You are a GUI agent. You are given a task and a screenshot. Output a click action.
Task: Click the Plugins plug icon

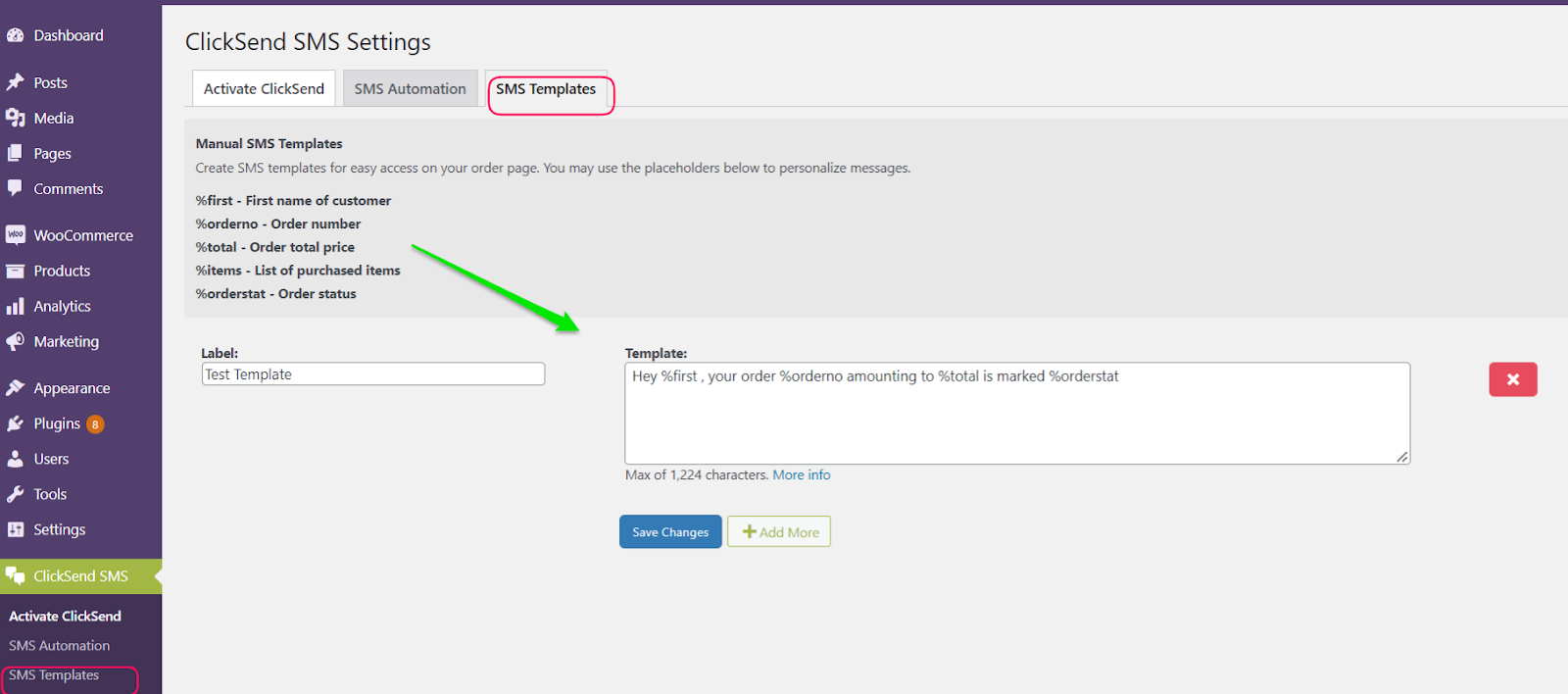15,423
